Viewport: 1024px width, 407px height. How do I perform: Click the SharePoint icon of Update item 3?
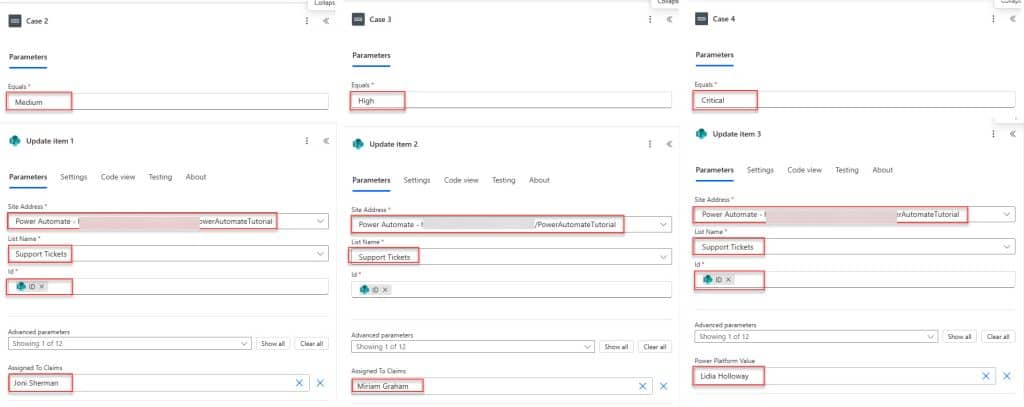pos(701,134)
